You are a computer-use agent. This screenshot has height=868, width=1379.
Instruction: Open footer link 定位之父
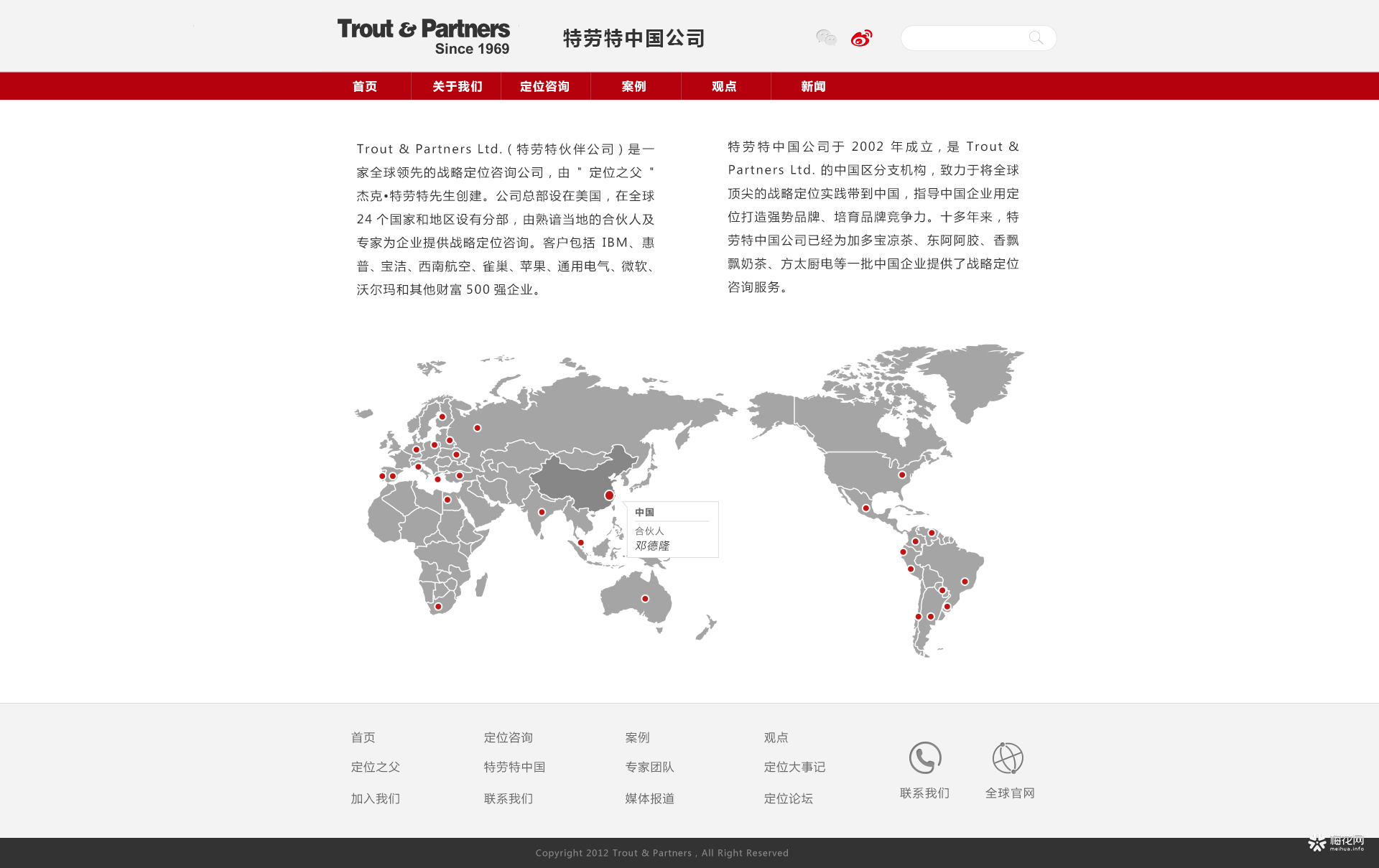pos(376,767)
